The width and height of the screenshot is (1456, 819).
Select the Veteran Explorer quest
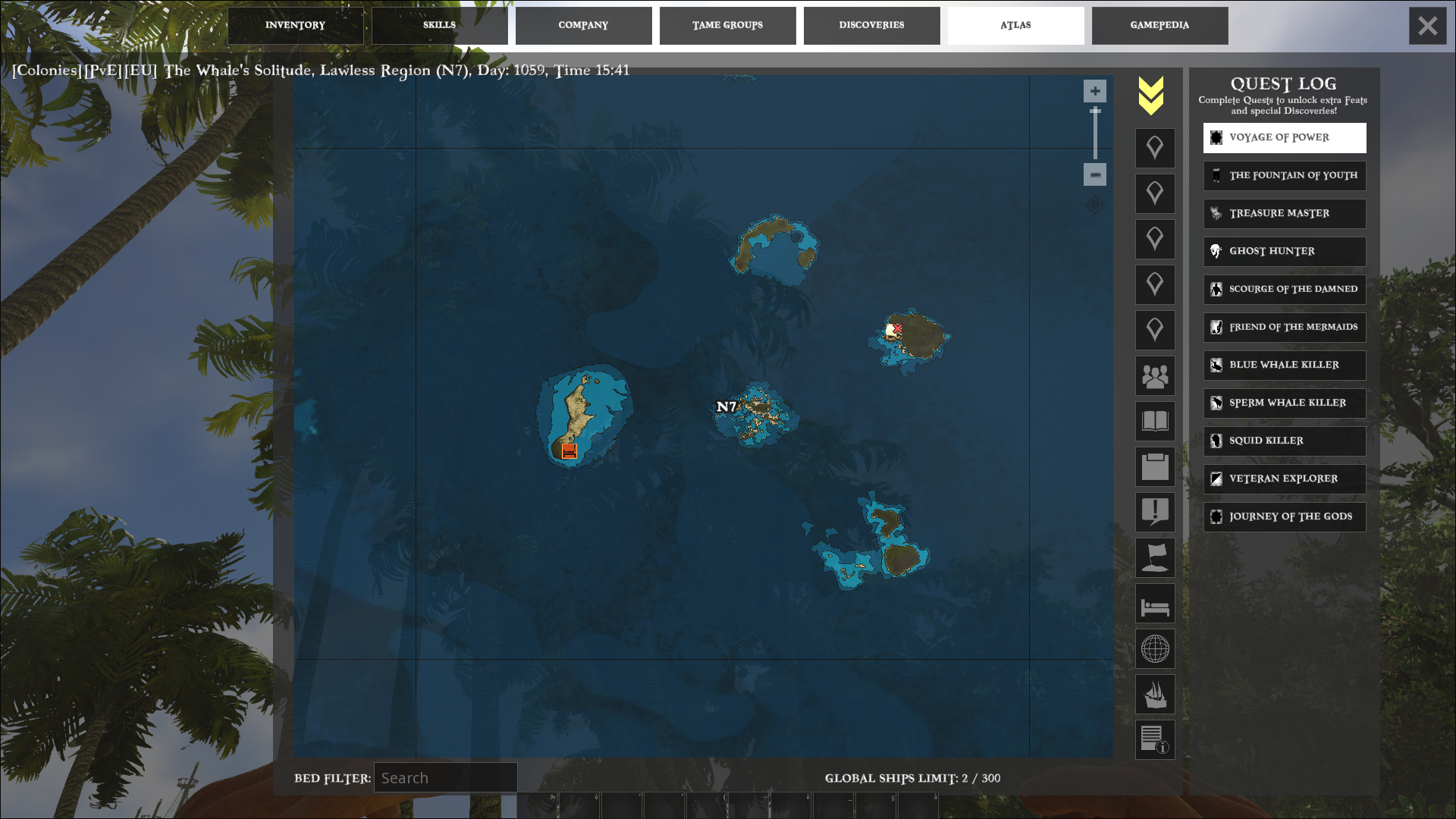pyautogui.click(x=1285, y=479)
